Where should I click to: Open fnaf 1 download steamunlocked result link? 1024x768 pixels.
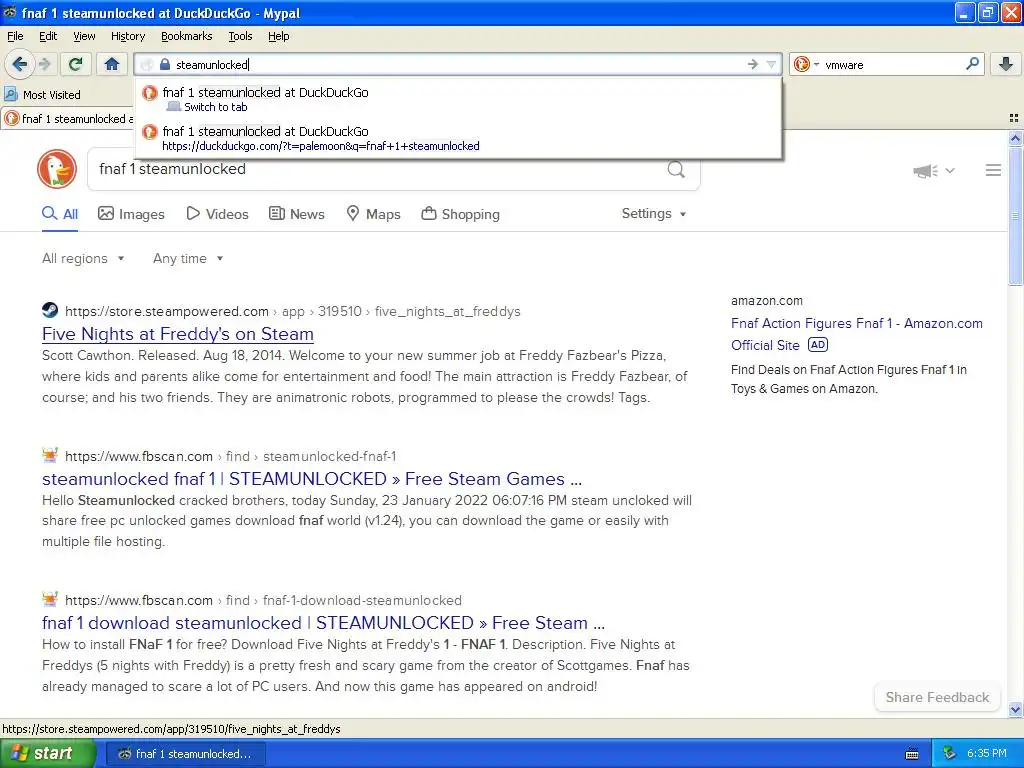[x=323, y=623]
